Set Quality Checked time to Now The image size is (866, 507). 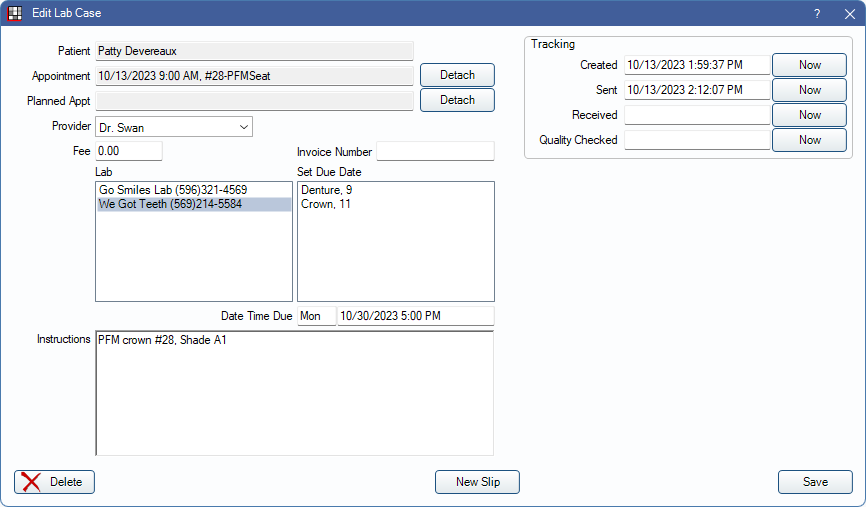(x=809, y=140)
